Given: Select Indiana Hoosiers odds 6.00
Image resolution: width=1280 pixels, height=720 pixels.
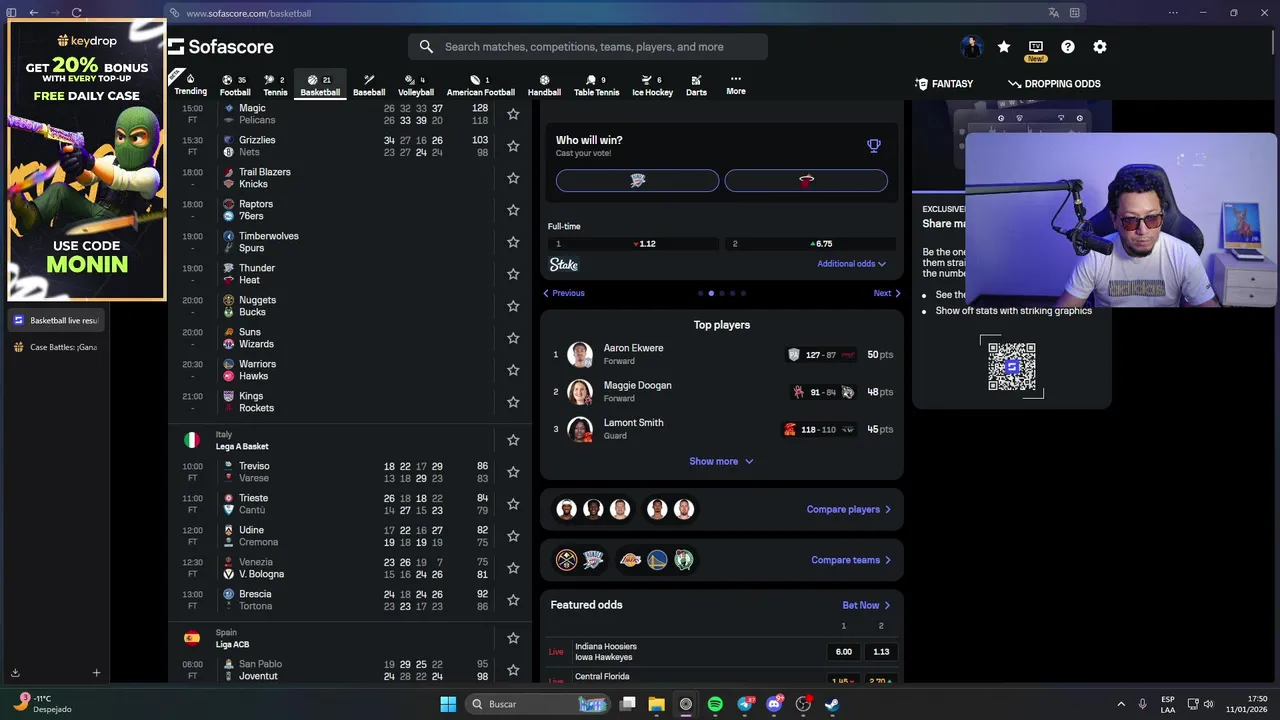Looking at the screenshot, I should (x=844, y=652).
